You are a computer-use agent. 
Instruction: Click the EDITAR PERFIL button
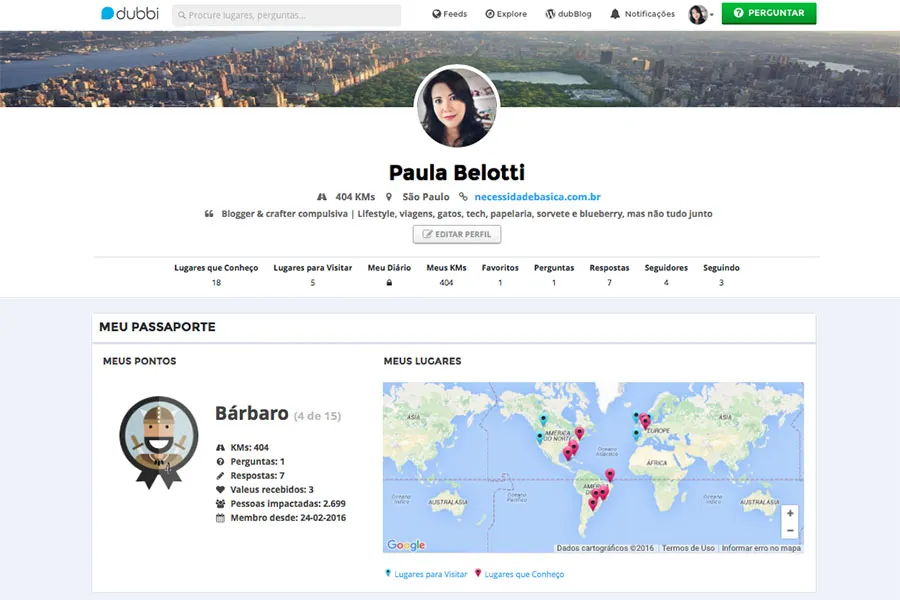(x=457, y=234)
